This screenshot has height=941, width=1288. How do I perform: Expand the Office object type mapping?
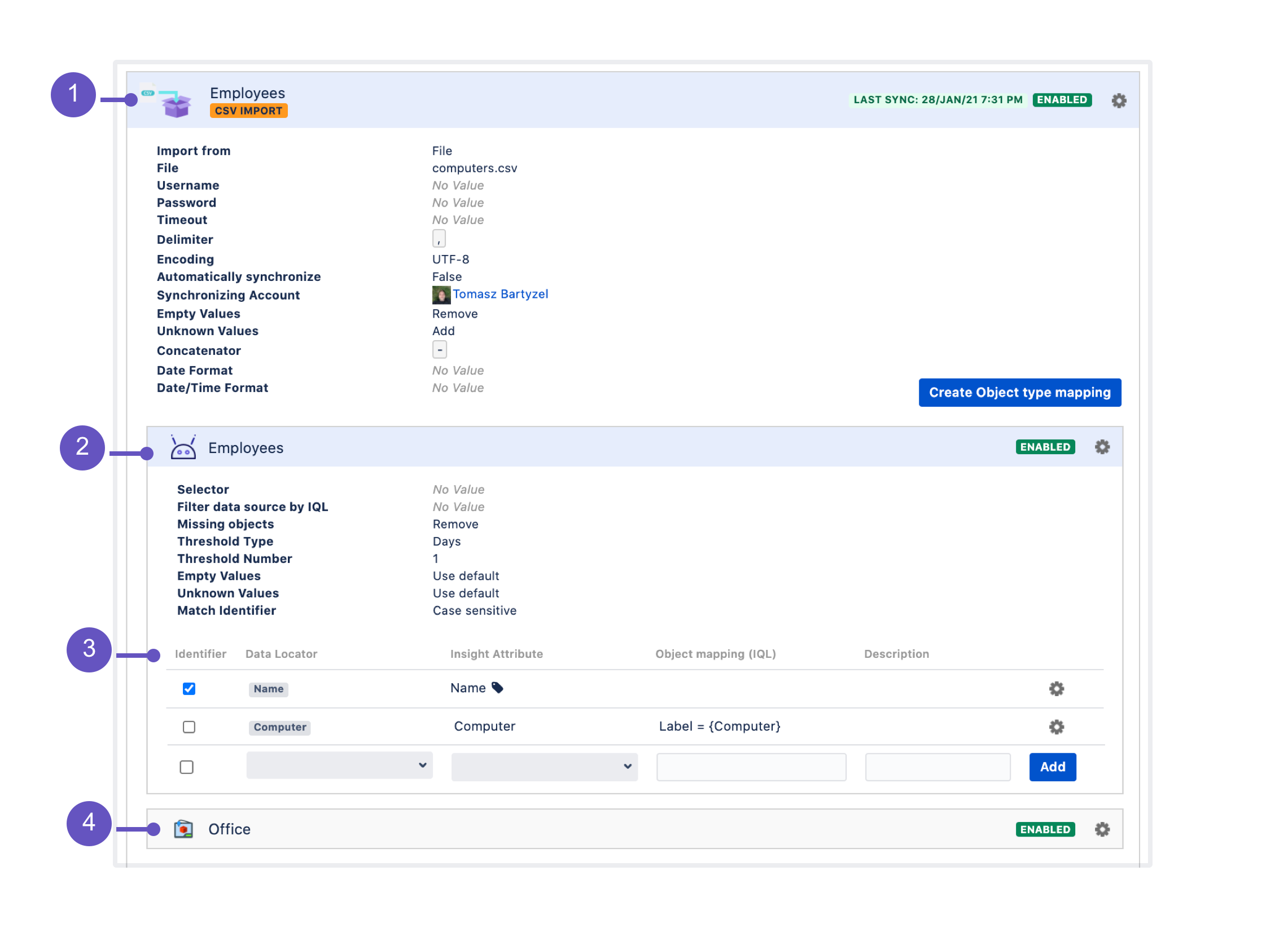click(x=230, y=829)
